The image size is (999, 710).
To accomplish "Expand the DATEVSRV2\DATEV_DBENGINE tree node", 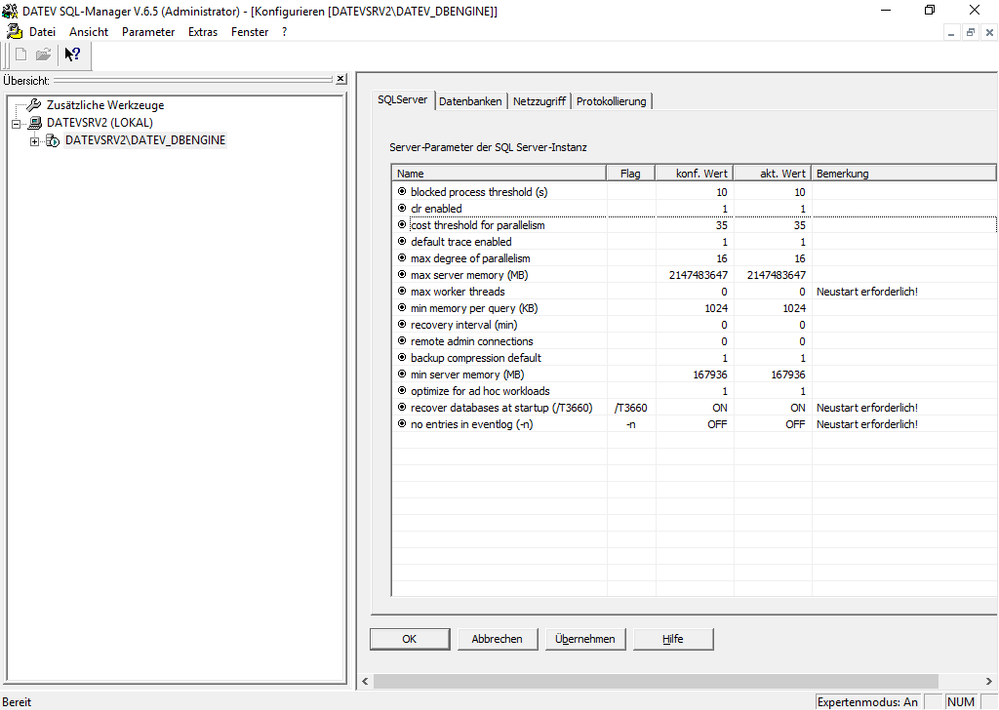I will pos(34,141).
